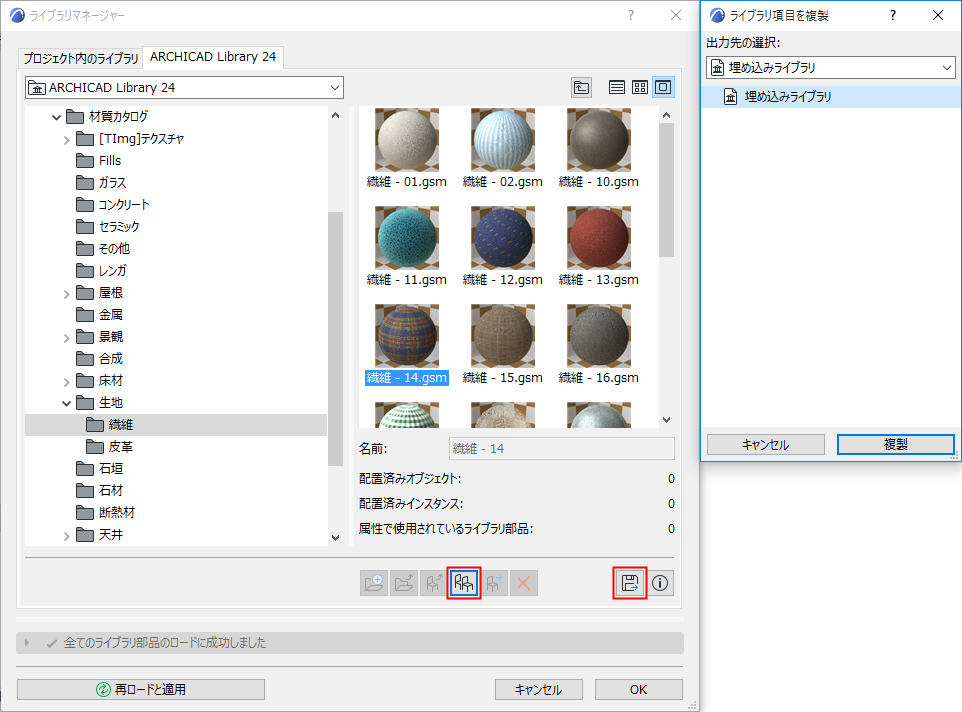The image size is (962, 712).
Task: Select 繊維 - 11.gsm thumbnail
Action: [x=407, y=238]
